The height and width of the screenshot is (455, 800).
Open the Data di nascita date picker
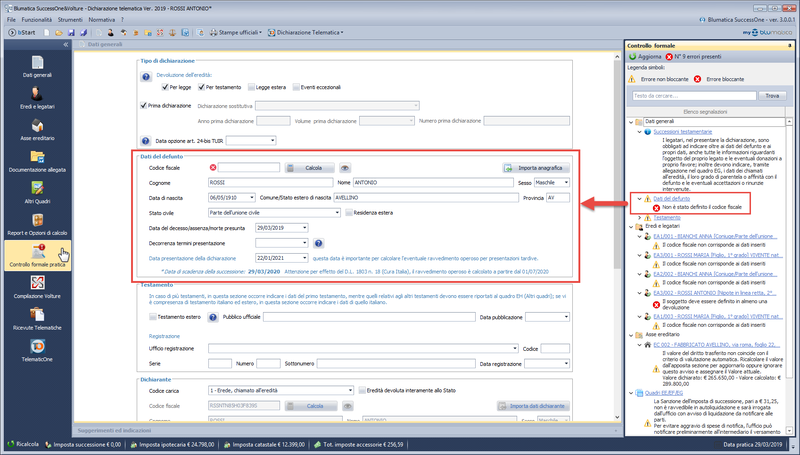[252, 197]
